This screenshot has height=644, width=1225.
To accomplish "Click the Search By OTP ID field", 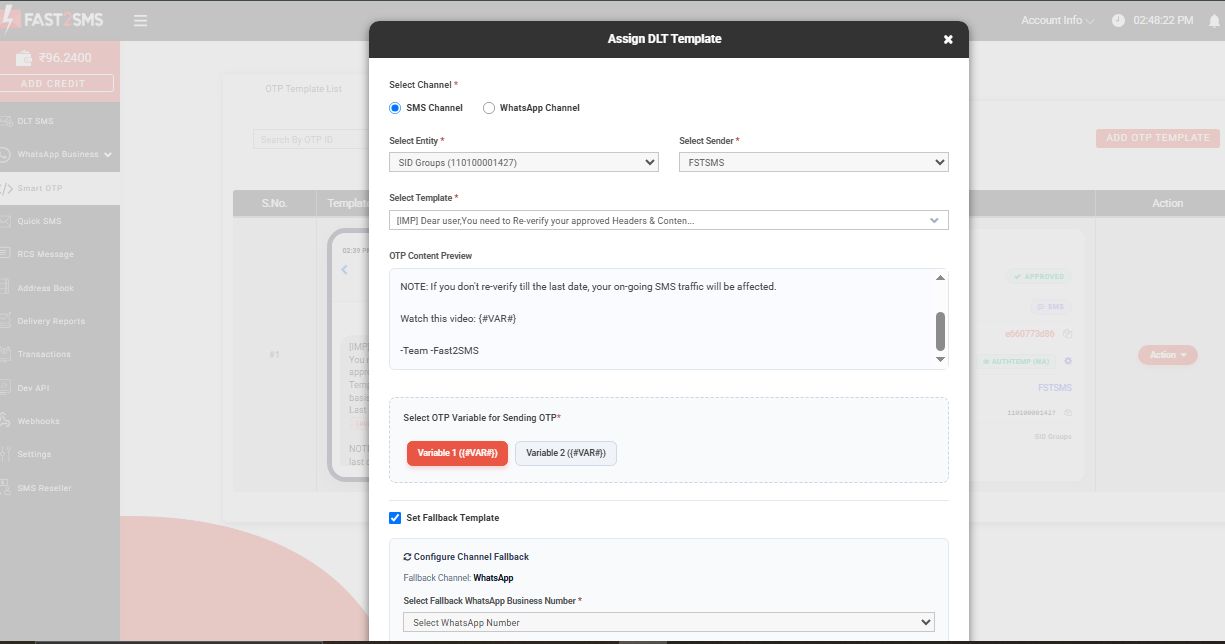I will (310, 140).
